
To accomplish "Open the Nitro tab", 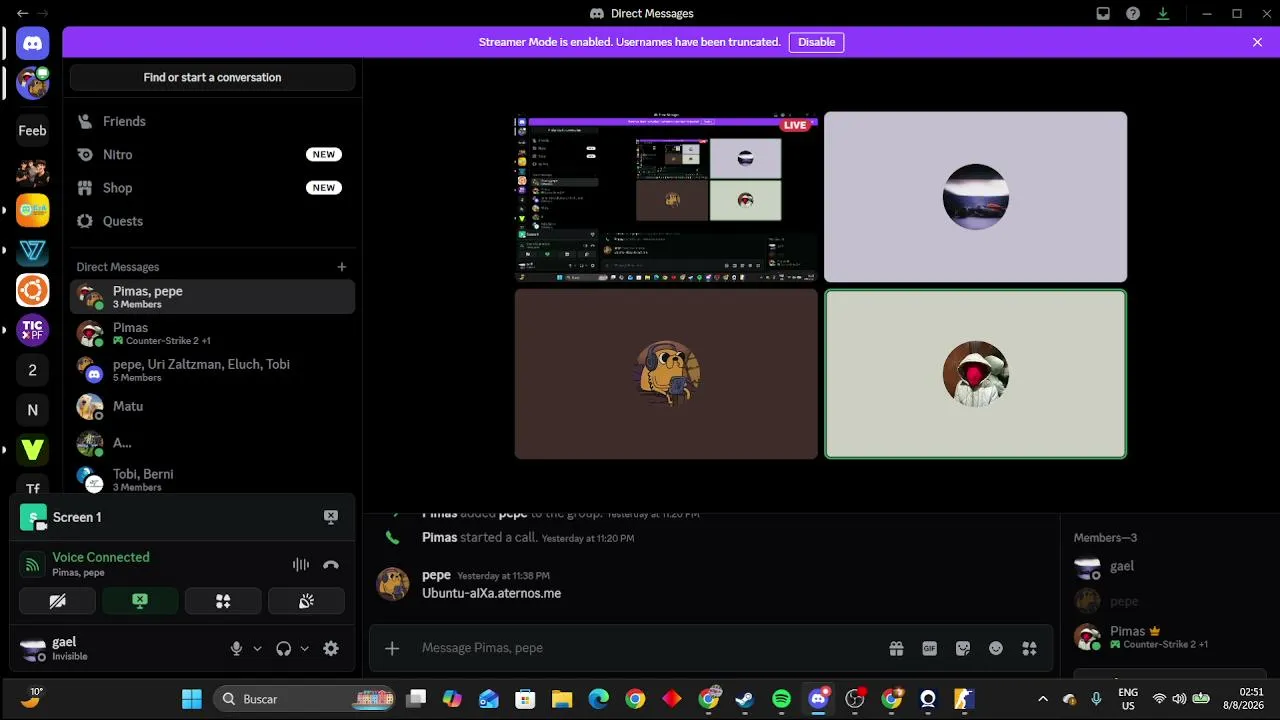I will pos(212,155).
